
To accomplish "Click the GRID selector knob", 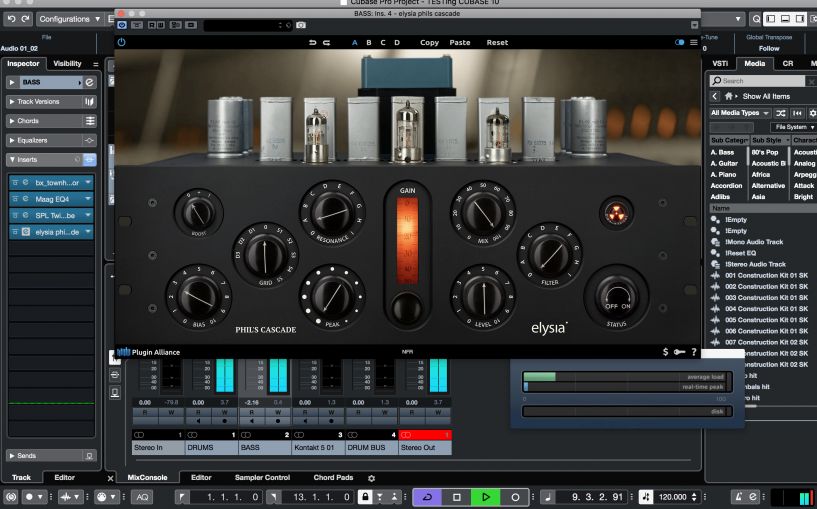I will 265,256.
